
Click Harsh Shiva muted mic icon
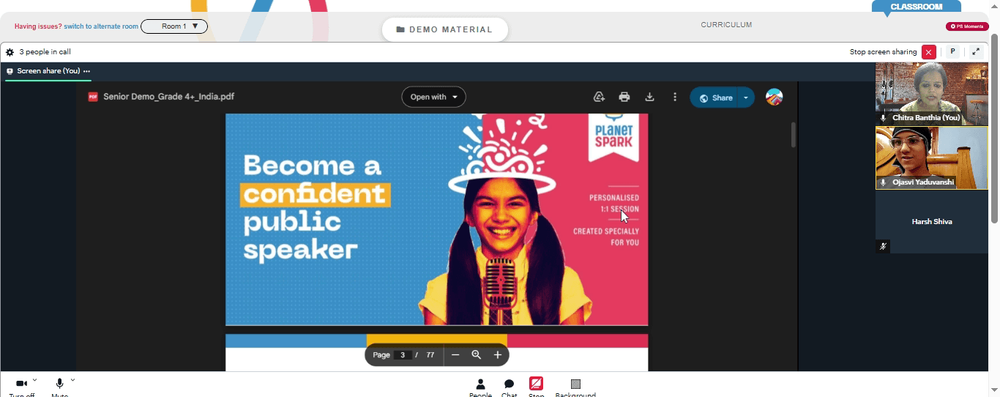point(883,246)
